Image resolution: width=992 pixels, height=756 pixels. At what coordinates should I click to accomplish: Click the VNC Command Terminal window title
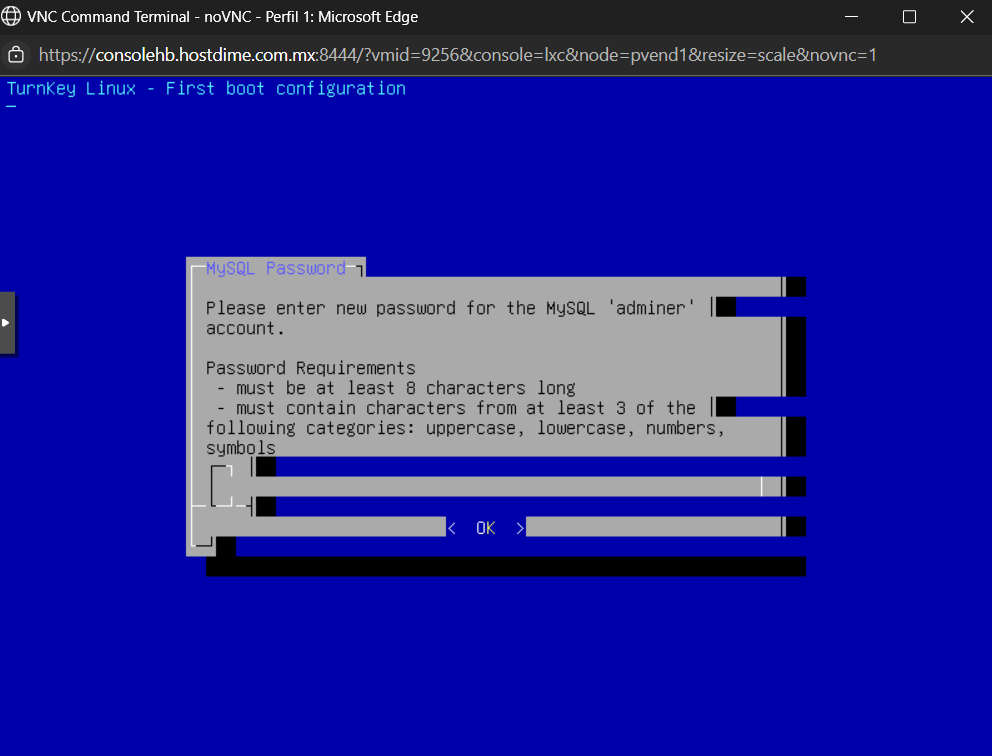[x=222, y=17]
